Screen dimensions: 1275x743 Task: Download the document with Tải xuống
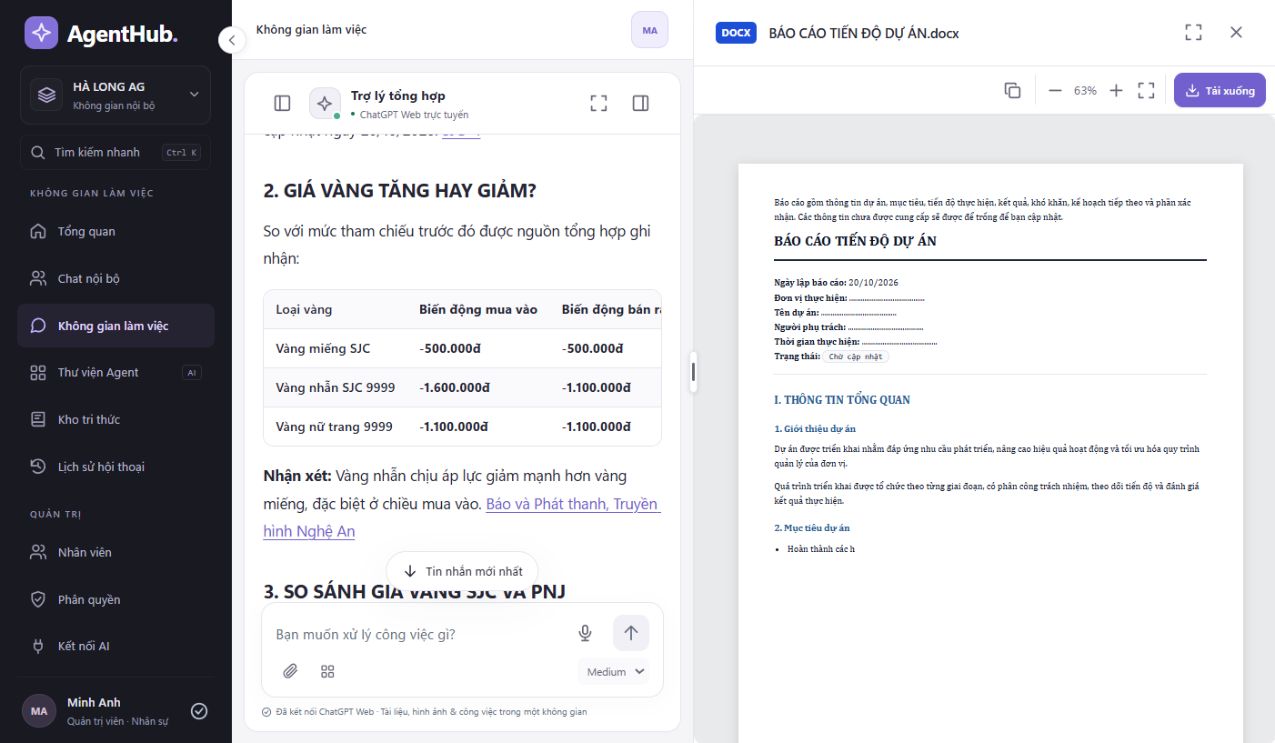click(1220, 90)
